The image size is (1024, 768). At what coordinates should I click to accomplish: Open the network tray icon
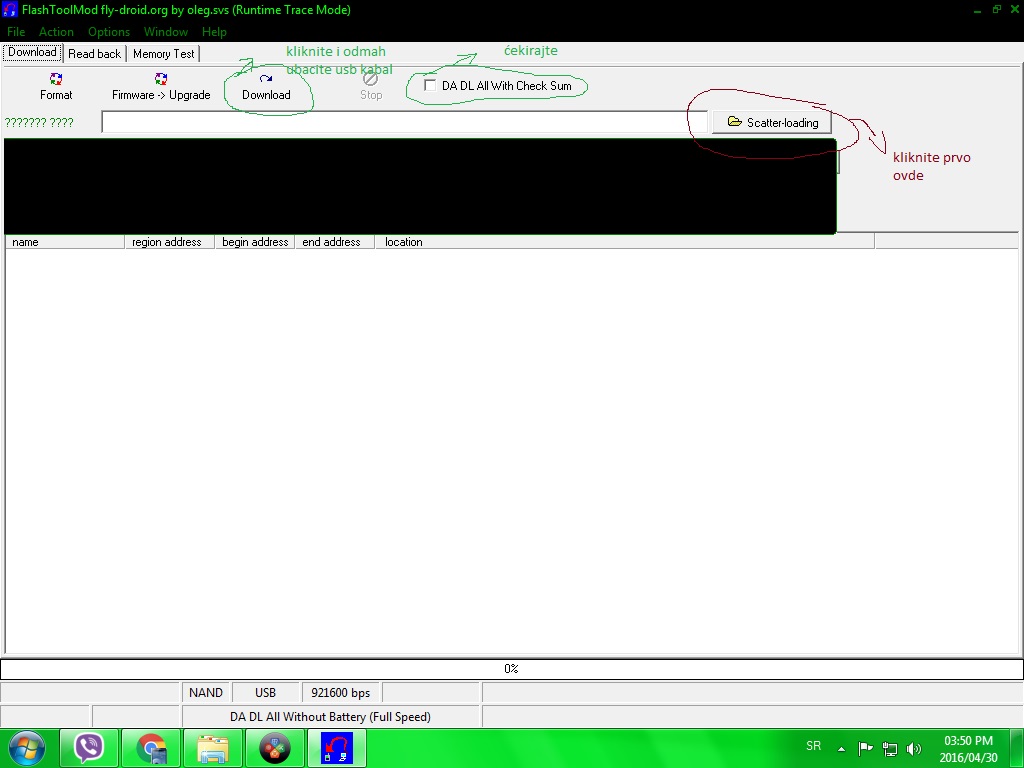pyautogui.click(x=889, y=748)
